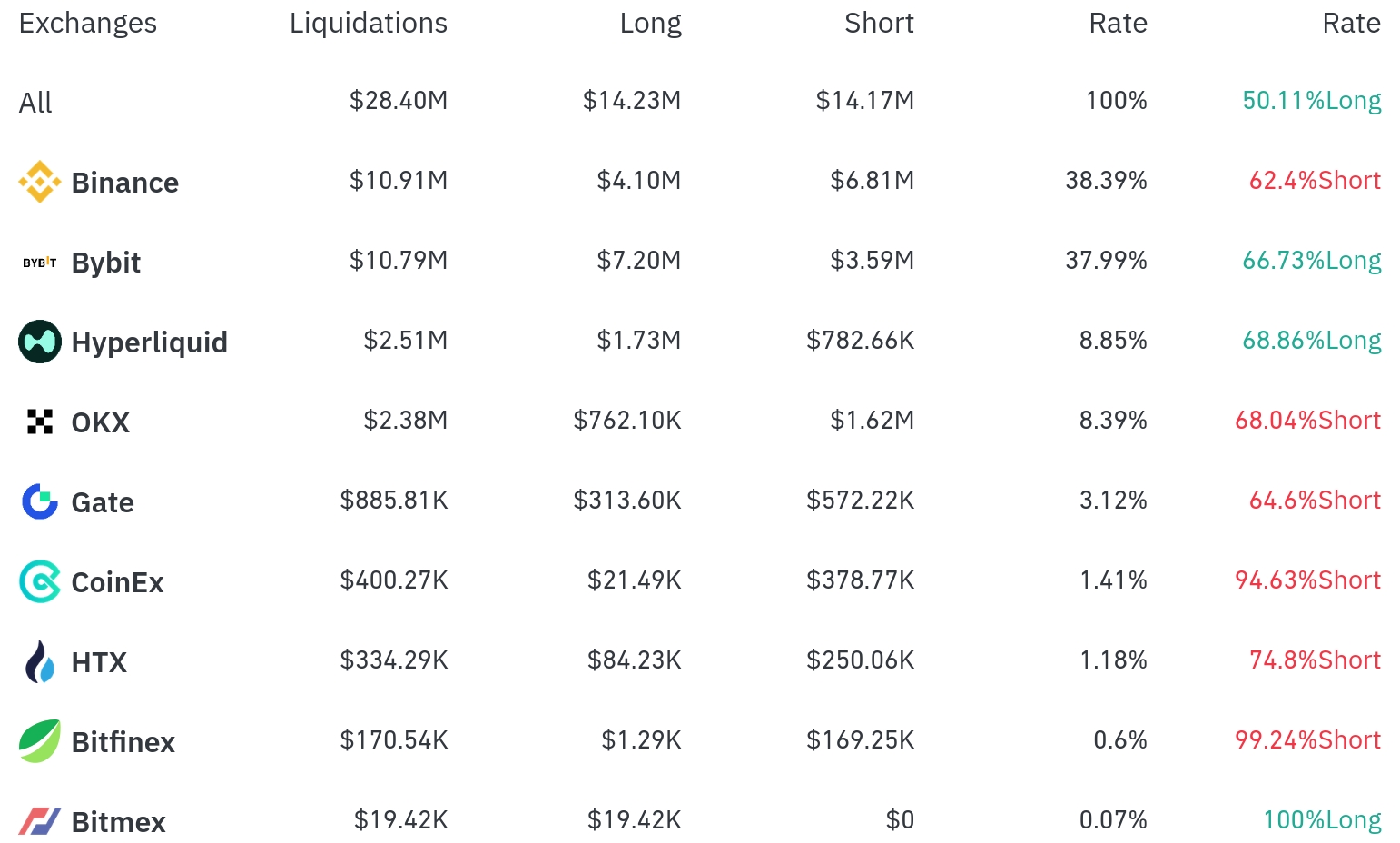Screen dimensions: 1400x843
Task: Sort by the Long column header
Action: tap(650, 24)
